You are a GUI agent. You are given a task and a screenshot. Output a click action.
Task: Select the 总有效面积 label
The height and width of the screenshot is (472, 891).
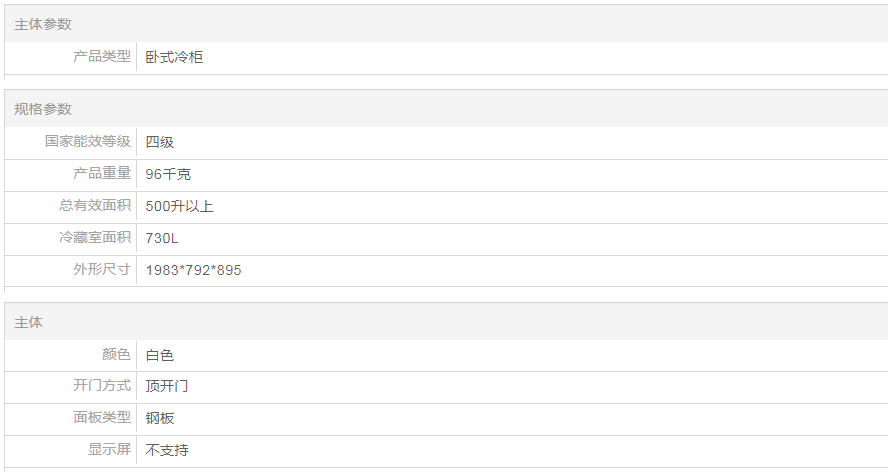tap(95, 206)
